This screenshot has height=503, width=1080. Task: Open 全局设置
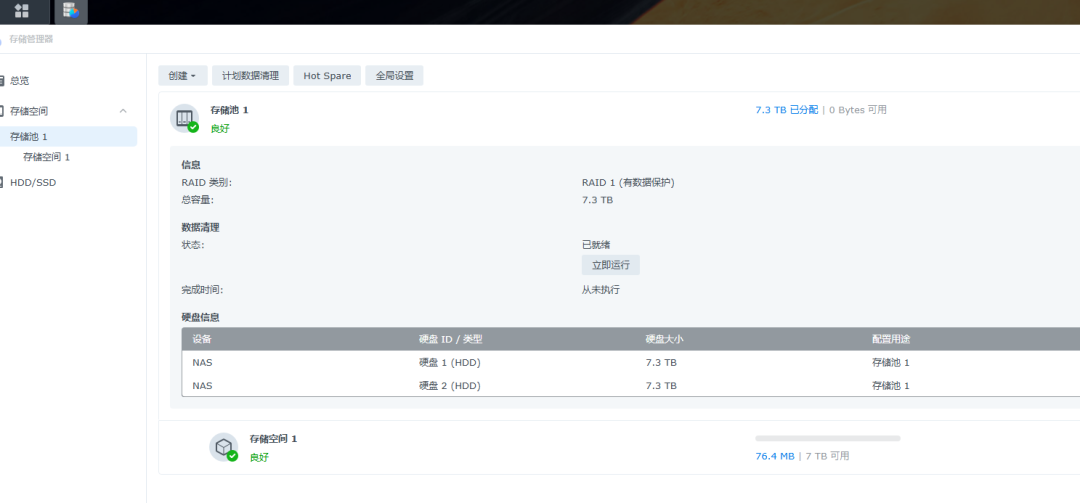click(x=394, y=76)
